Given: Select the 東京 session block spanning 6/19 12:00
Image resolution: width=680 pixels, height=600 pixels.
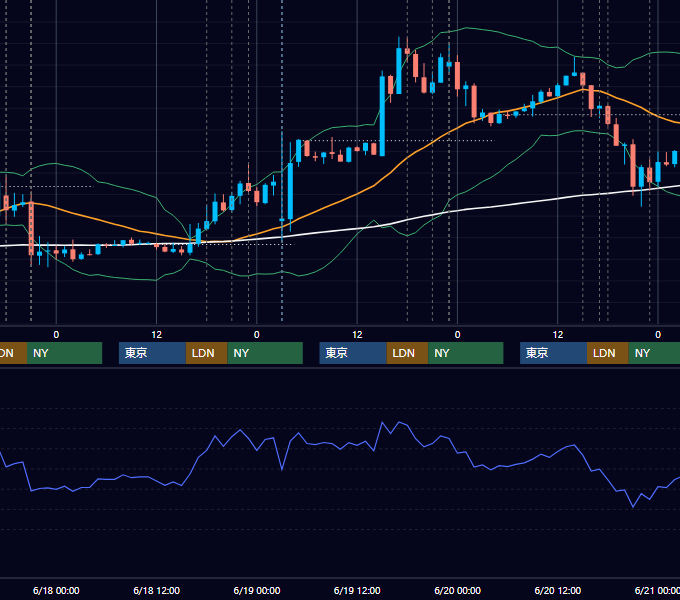Looking at the screenshot, I should coord(353,353).
